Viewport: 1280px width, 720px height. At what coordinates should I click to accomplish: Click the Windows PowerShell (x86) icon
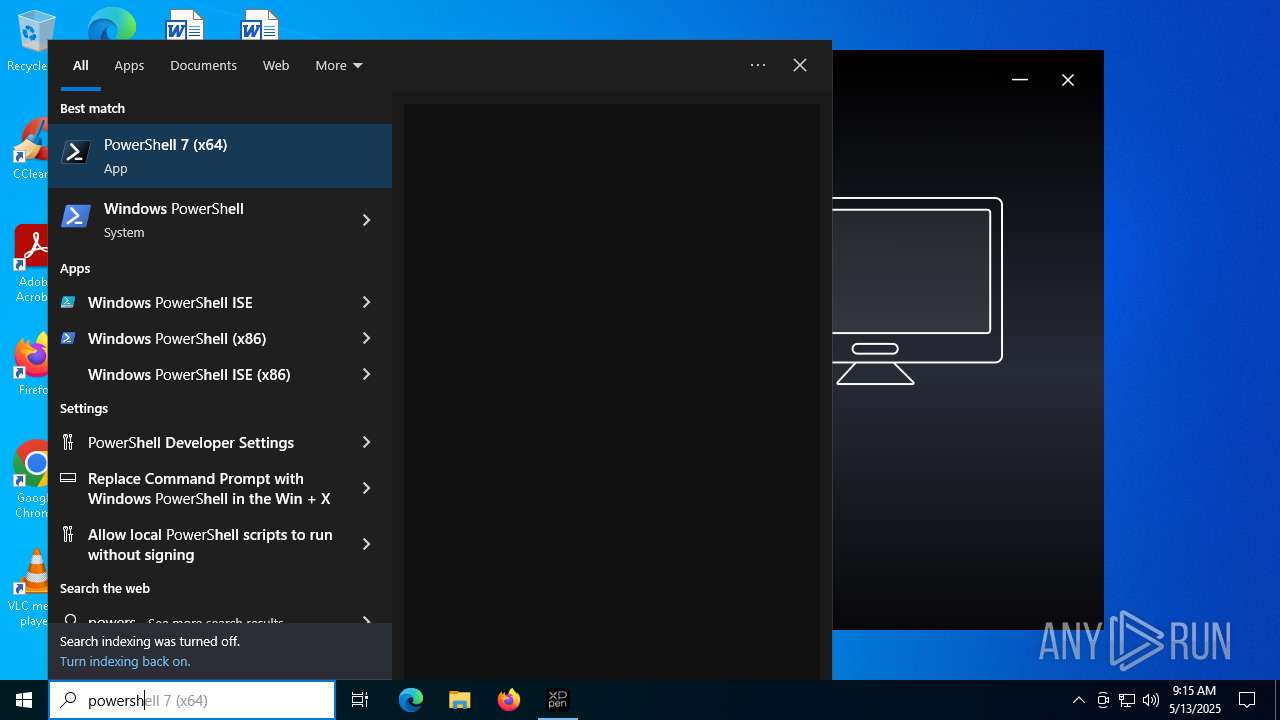68,338
